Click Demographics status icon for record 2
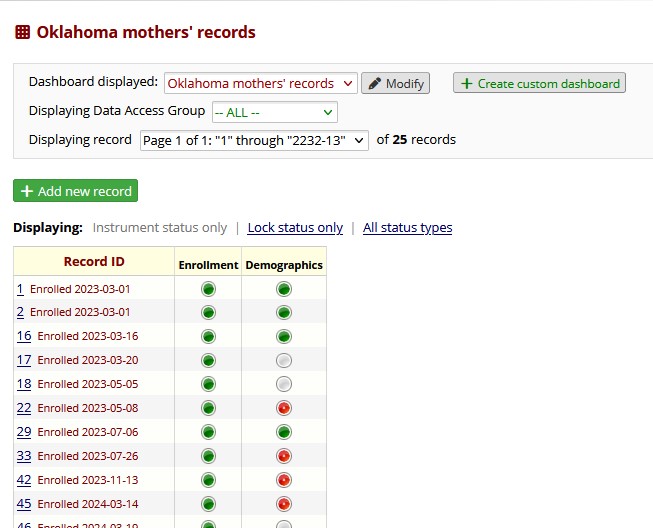The width and height of the screenshot is (653, 528). [284, 313]
